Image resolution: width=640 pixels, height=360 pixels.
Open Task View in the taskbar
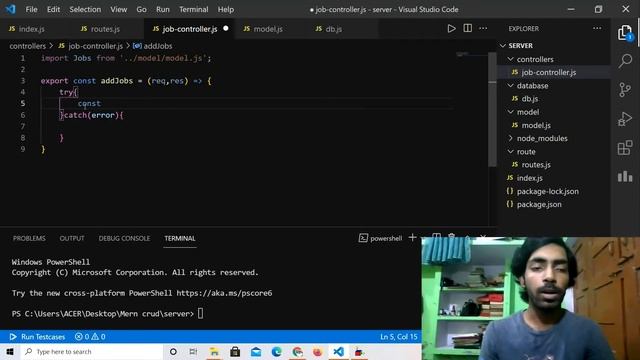pos(193,351)
